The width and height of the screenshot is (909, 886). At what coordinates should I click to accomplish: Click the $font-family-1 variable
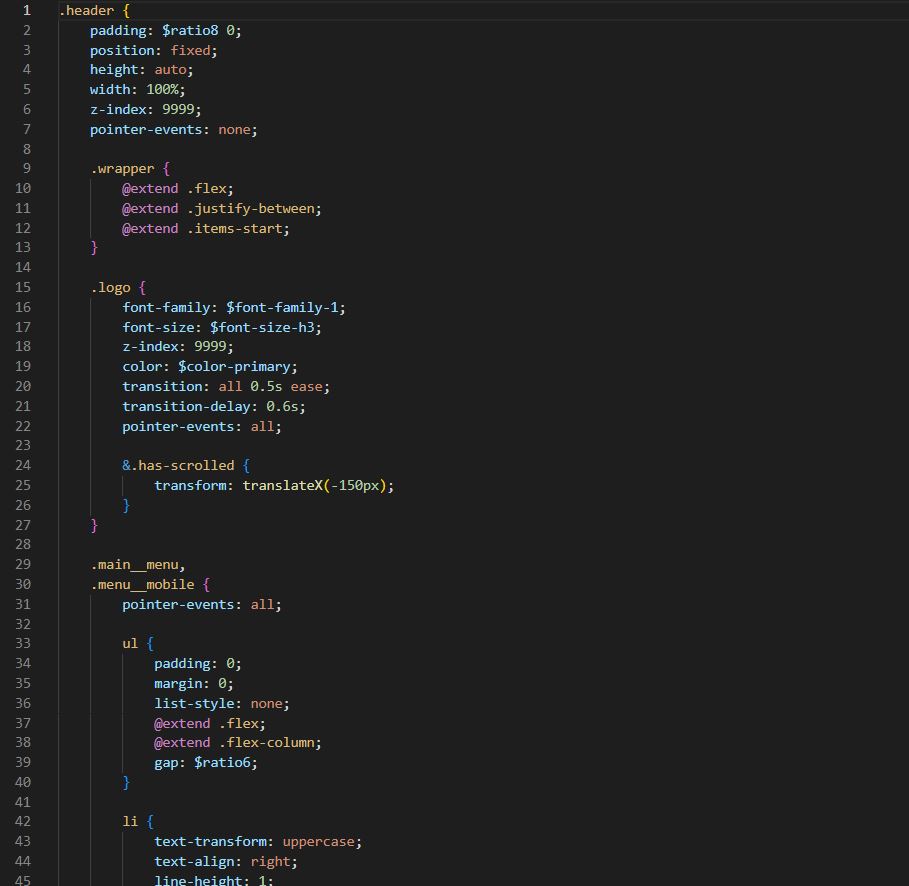point(284,308)
